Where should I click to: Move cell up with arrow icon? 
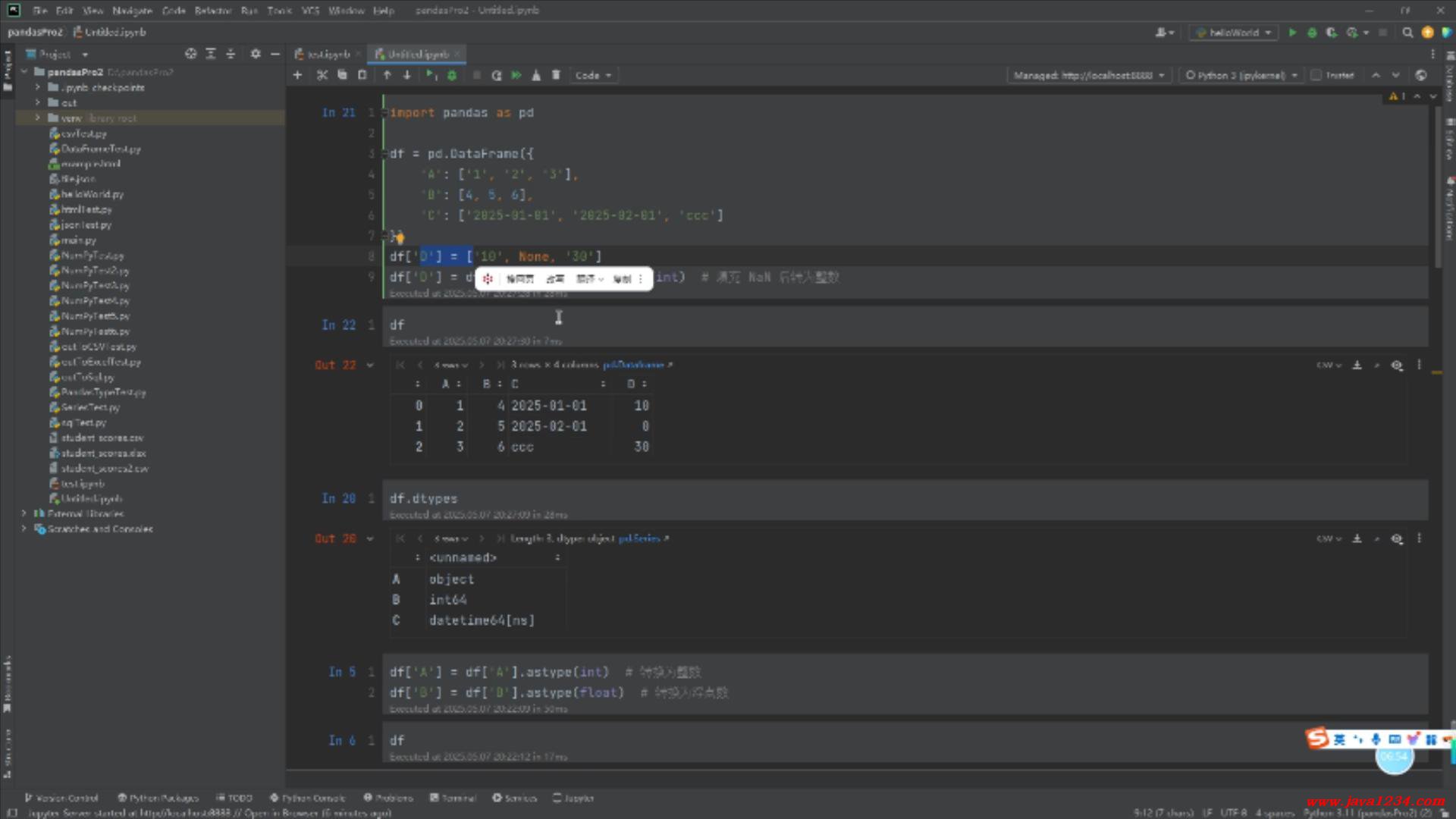(x=387, y=75)
